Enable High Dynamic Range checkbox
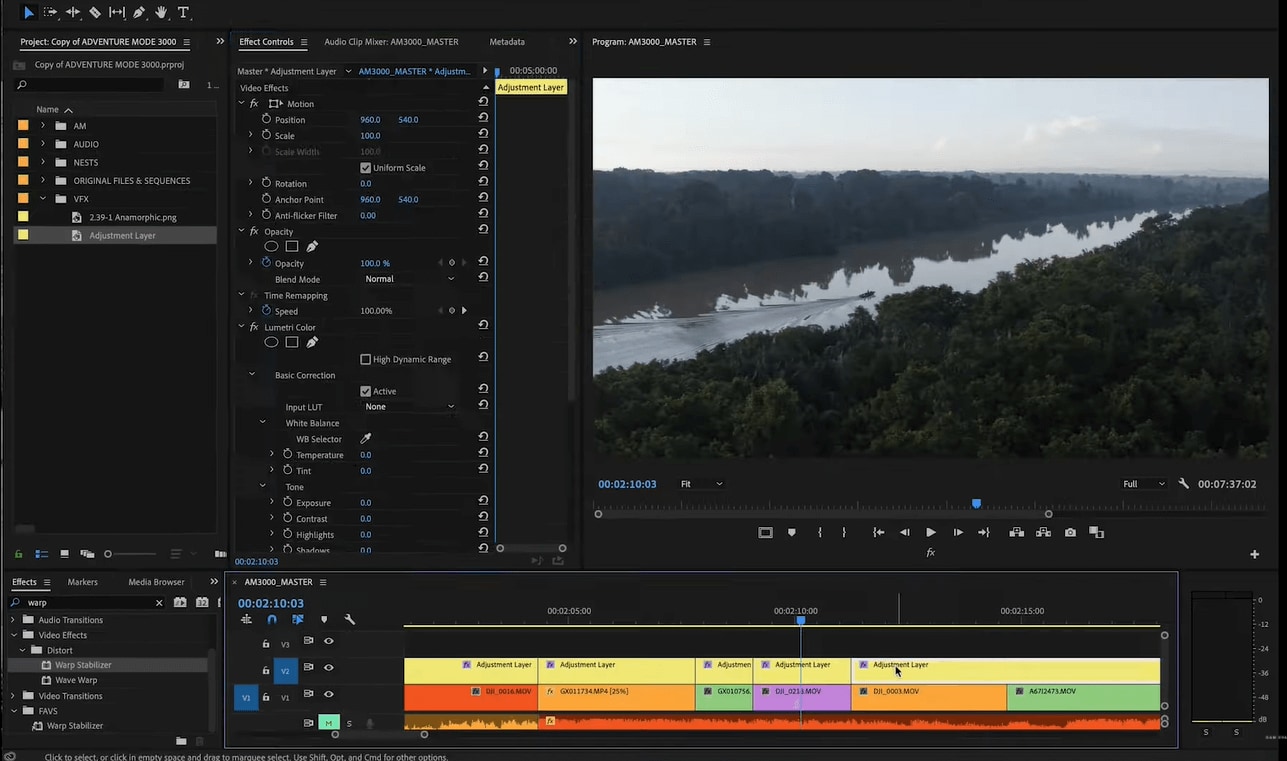1287x761 pixels. [x=365, y=359]
